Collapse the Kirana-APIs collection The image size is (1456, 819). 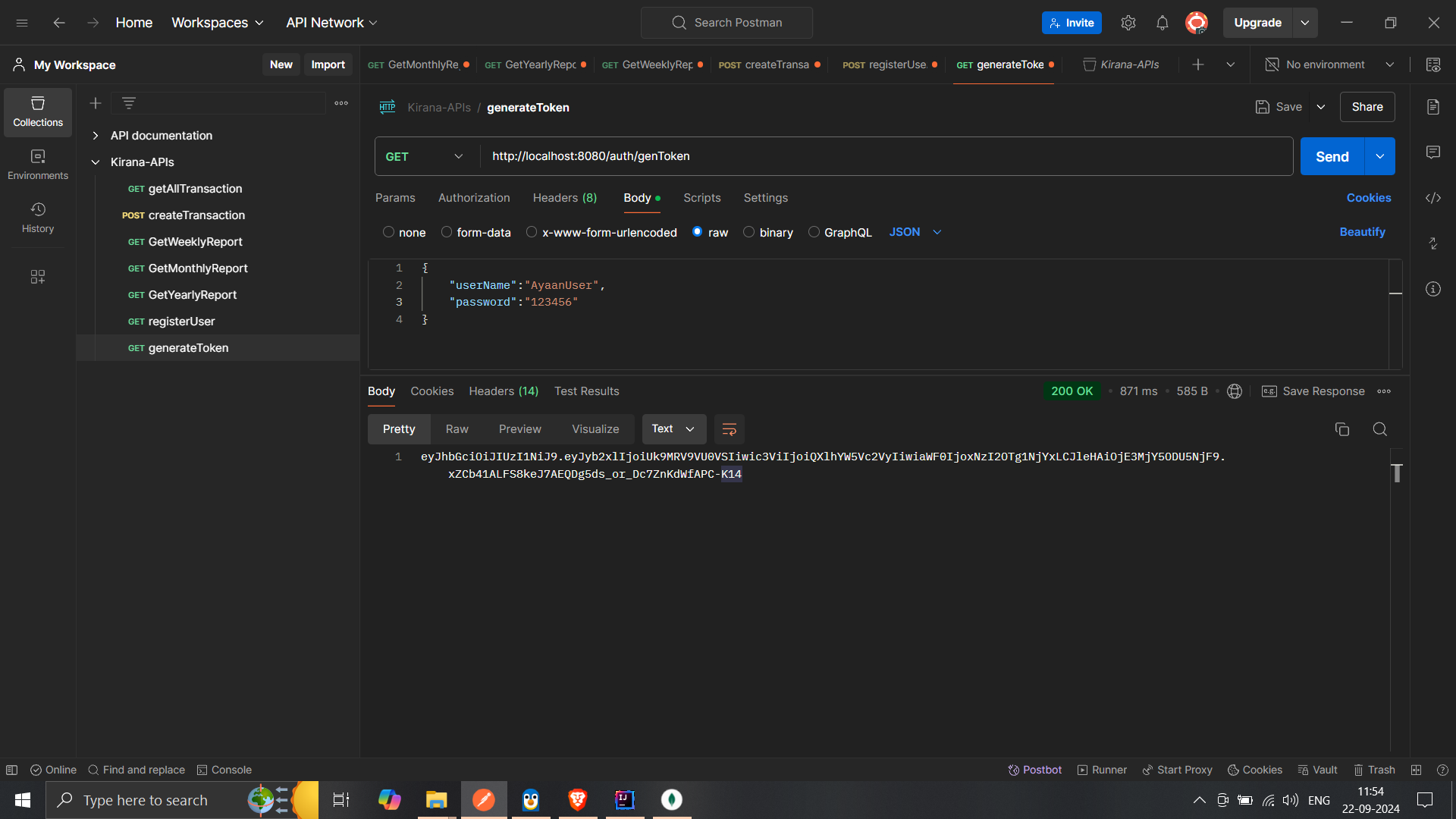tap(96, 162)
